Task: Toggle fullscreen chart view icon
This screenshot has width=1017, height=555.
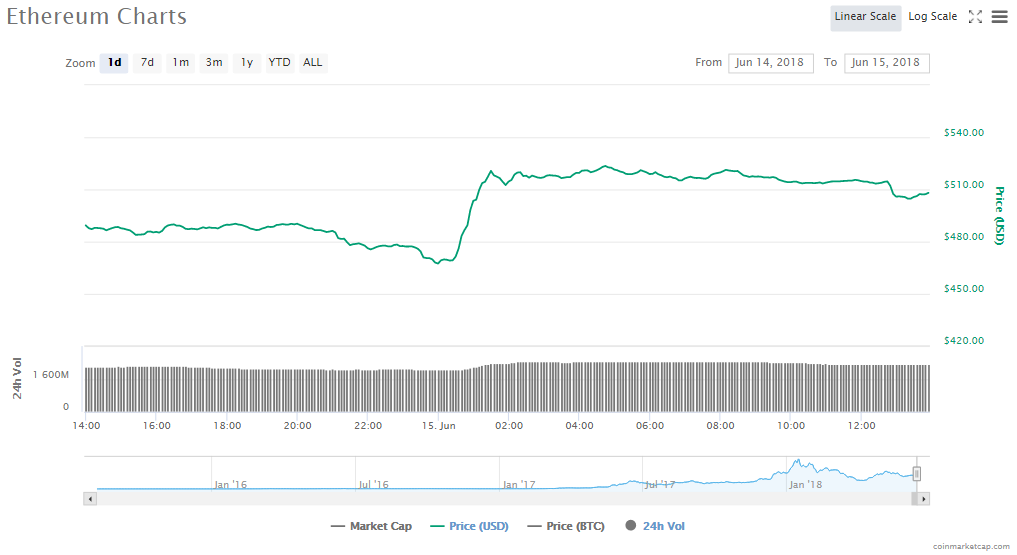Action: point(976,17)
